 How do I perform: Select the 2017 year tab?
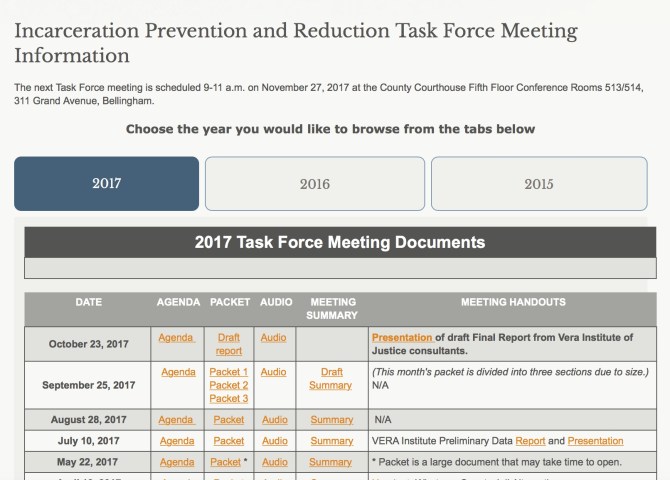click(x=106, y=183)
